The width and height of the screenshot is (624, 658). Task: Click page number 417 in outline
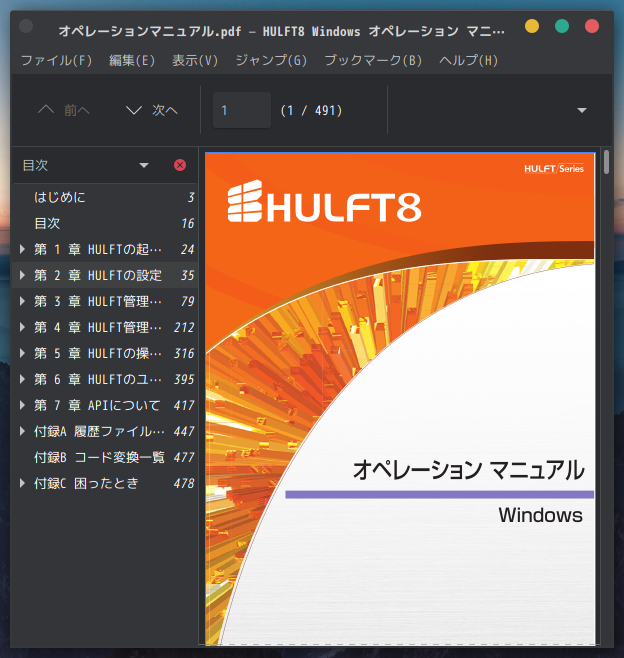pyautogui.click(x=184, y=405)
